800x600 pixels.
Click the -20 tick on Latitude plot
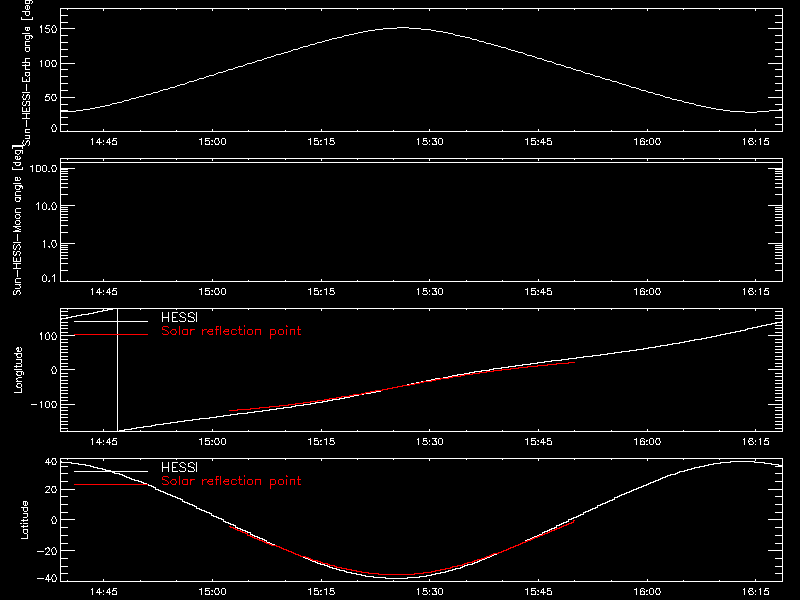tap(47, 551)
